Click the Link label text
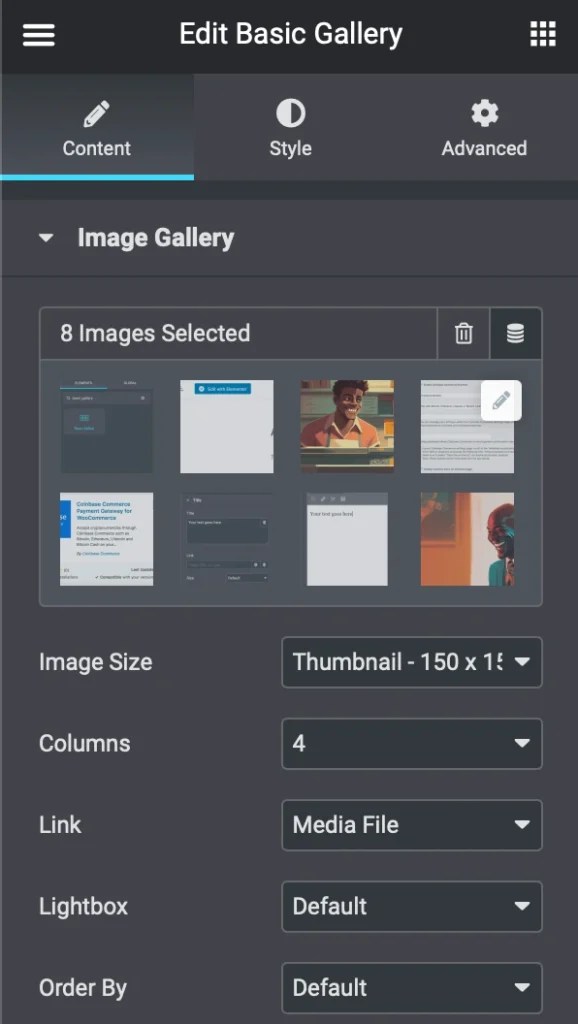This screenshot has width=578, height=1024. (60, 825)
